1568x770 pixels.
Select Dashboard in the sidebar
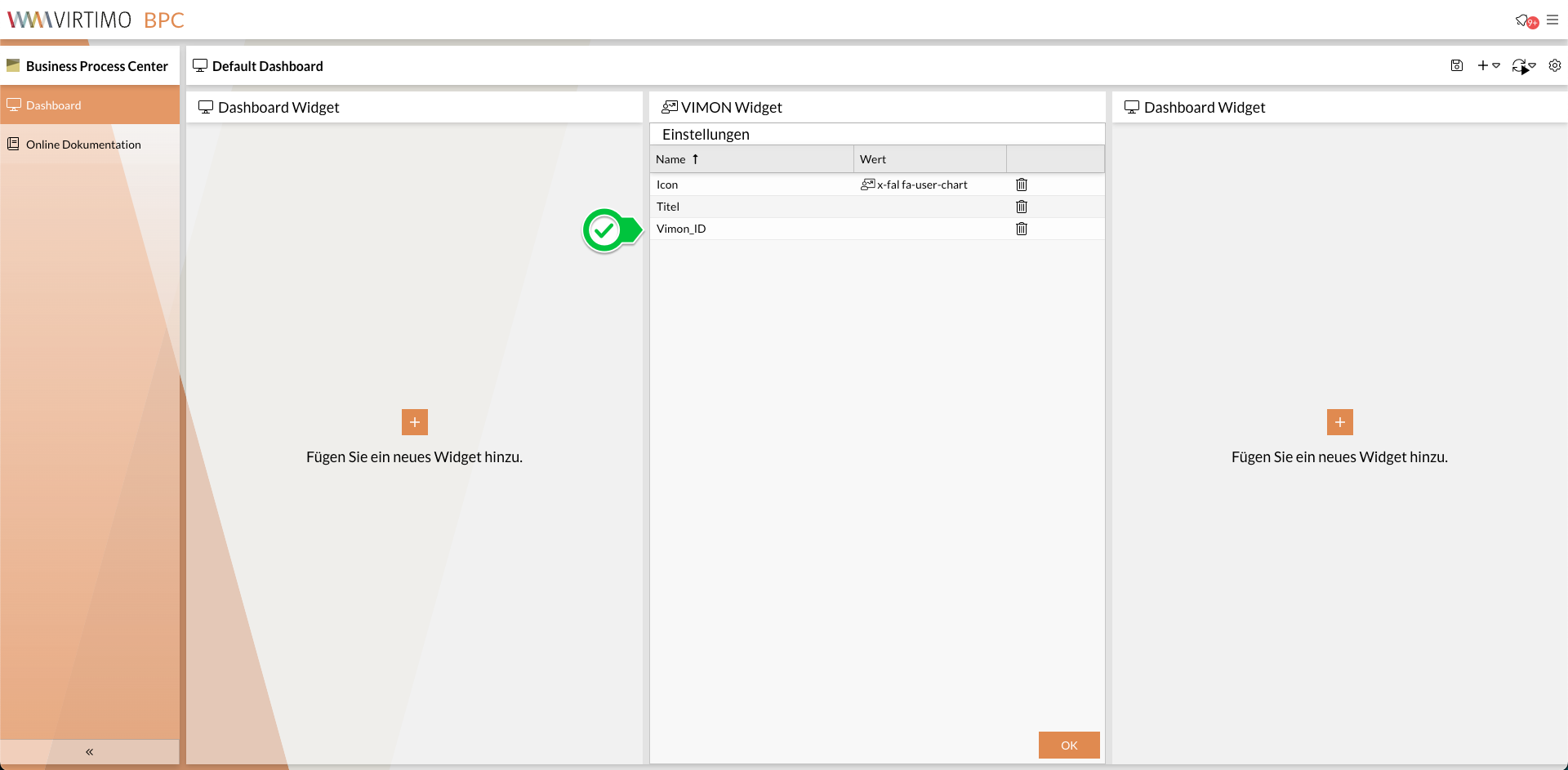click(53, 105)
